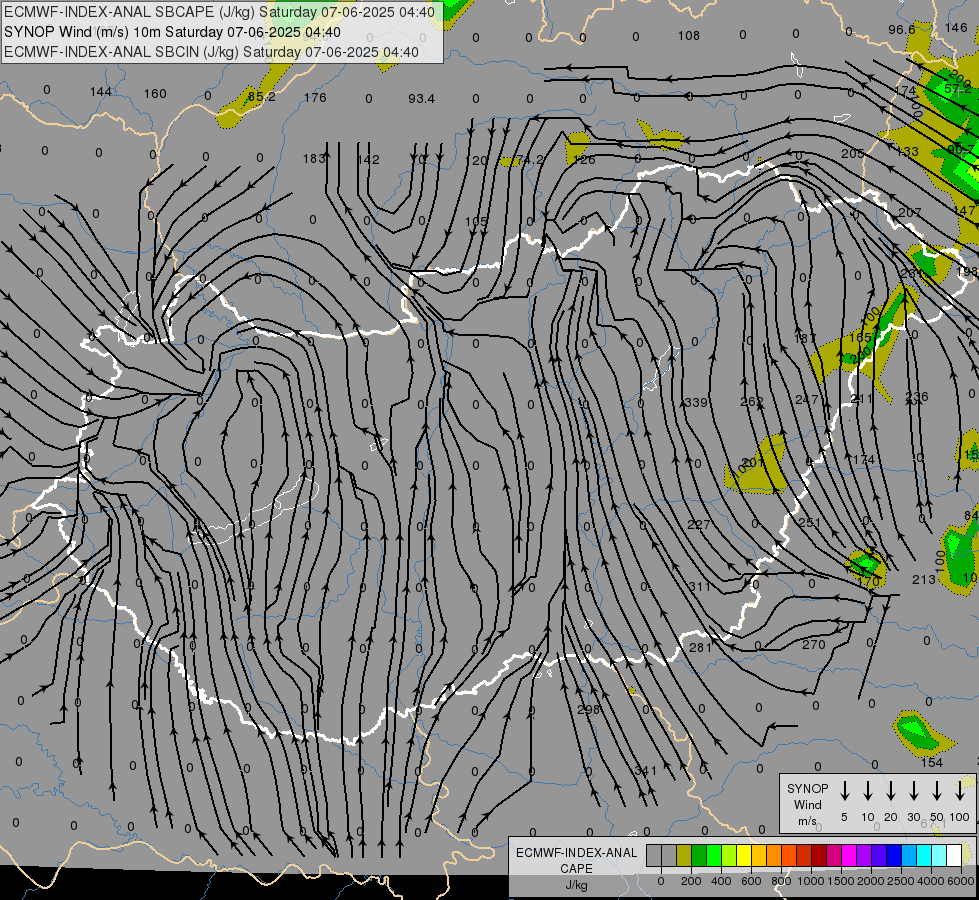The height and width of the screenshot is (900, 979).
Task: Click the map value 93.4
Action: click(x=421, y=99)
